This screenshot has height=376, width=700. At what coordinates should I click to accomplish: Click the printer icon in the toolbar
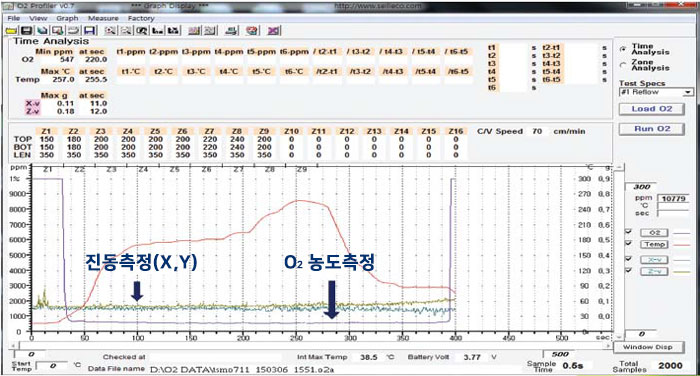(x=232, y=30)
